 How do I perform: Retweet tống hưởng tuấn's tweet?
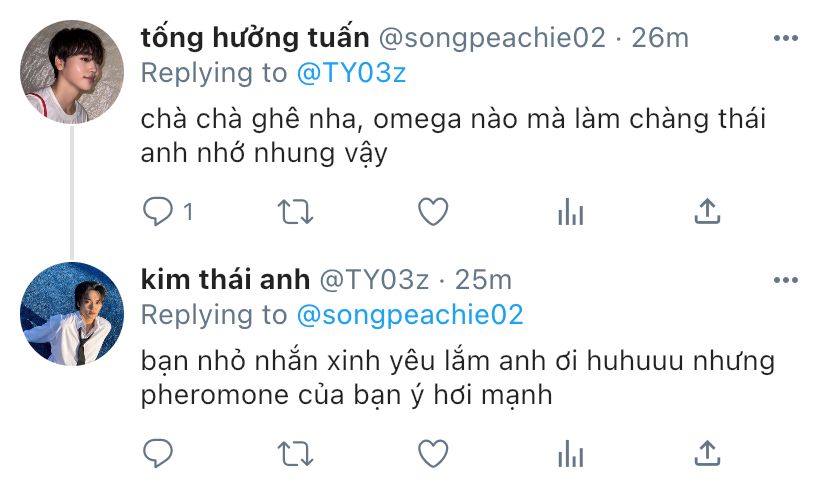point(294,212)
